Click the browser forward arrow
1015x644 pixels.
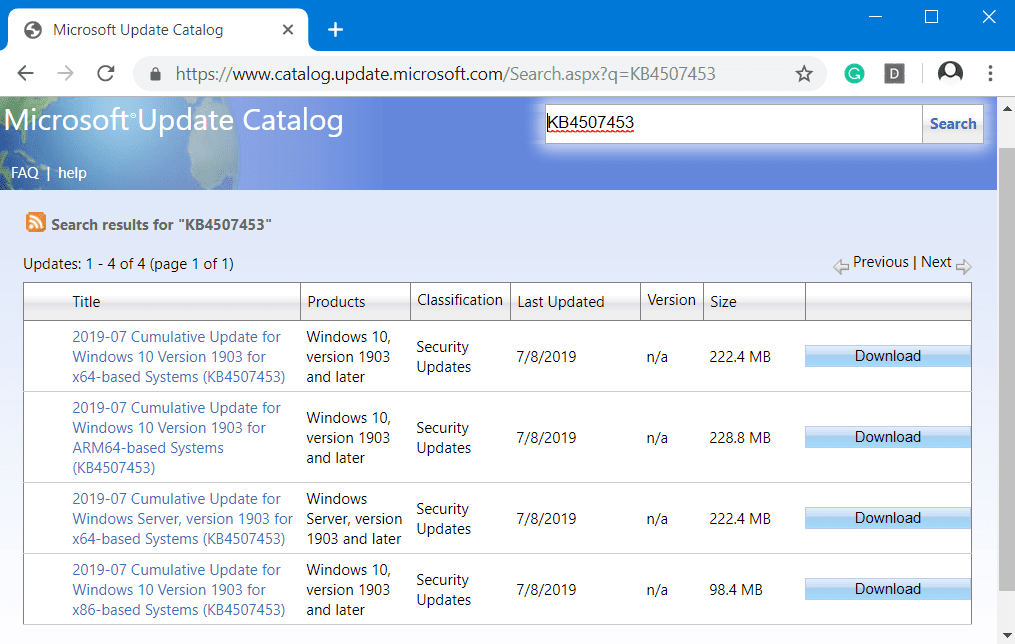pos(65,73)
